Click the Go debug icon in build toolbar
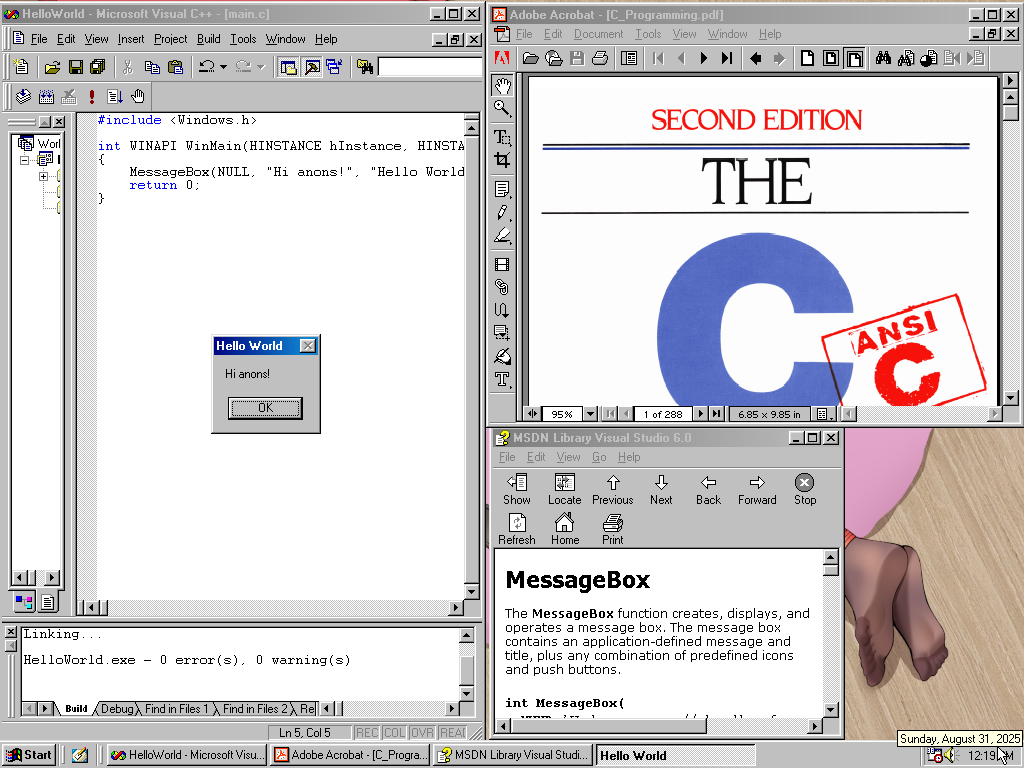Viewport: 1024px width, 768px height. (x=115, y=97)
